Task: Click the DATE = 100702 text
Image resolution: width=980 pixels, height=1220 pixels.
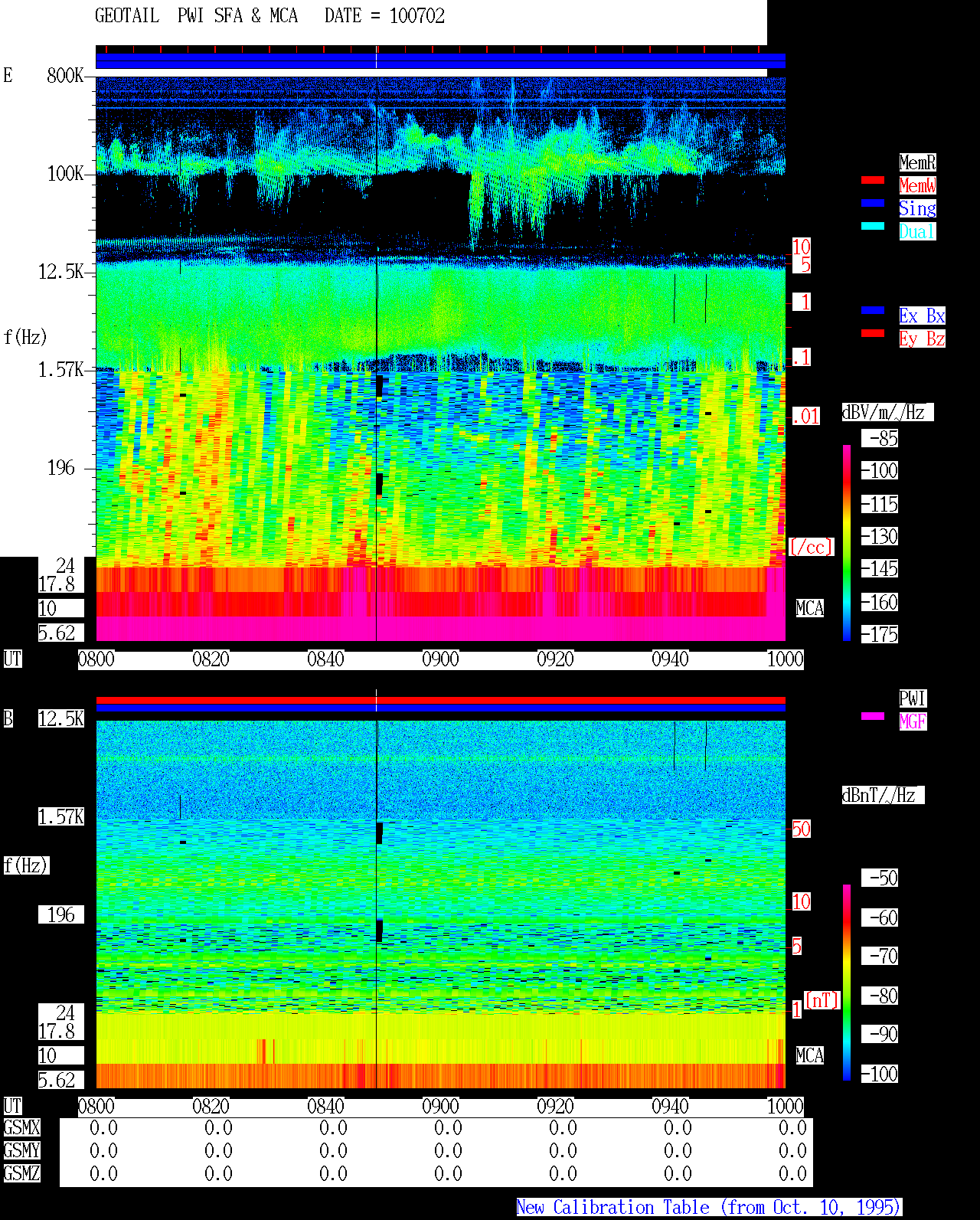Action: [384, 16]
